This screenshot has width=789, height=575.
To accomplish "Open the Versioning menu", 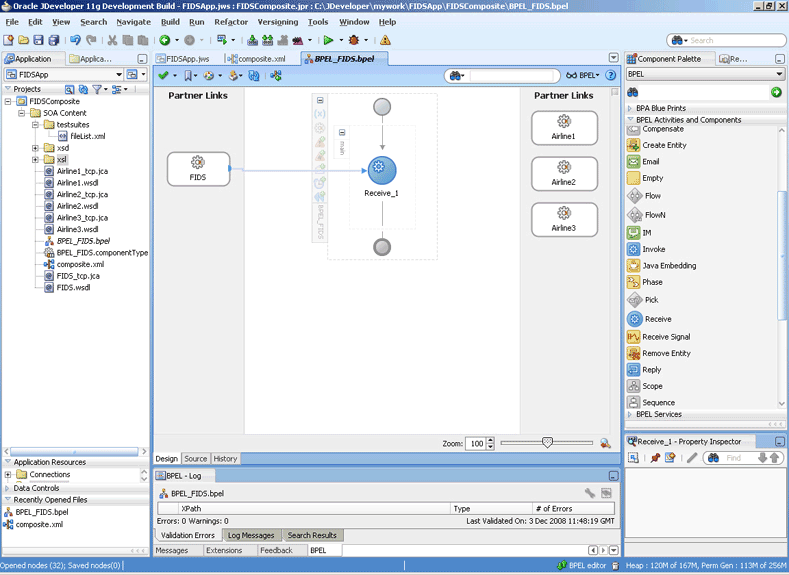I will (278, 22).
